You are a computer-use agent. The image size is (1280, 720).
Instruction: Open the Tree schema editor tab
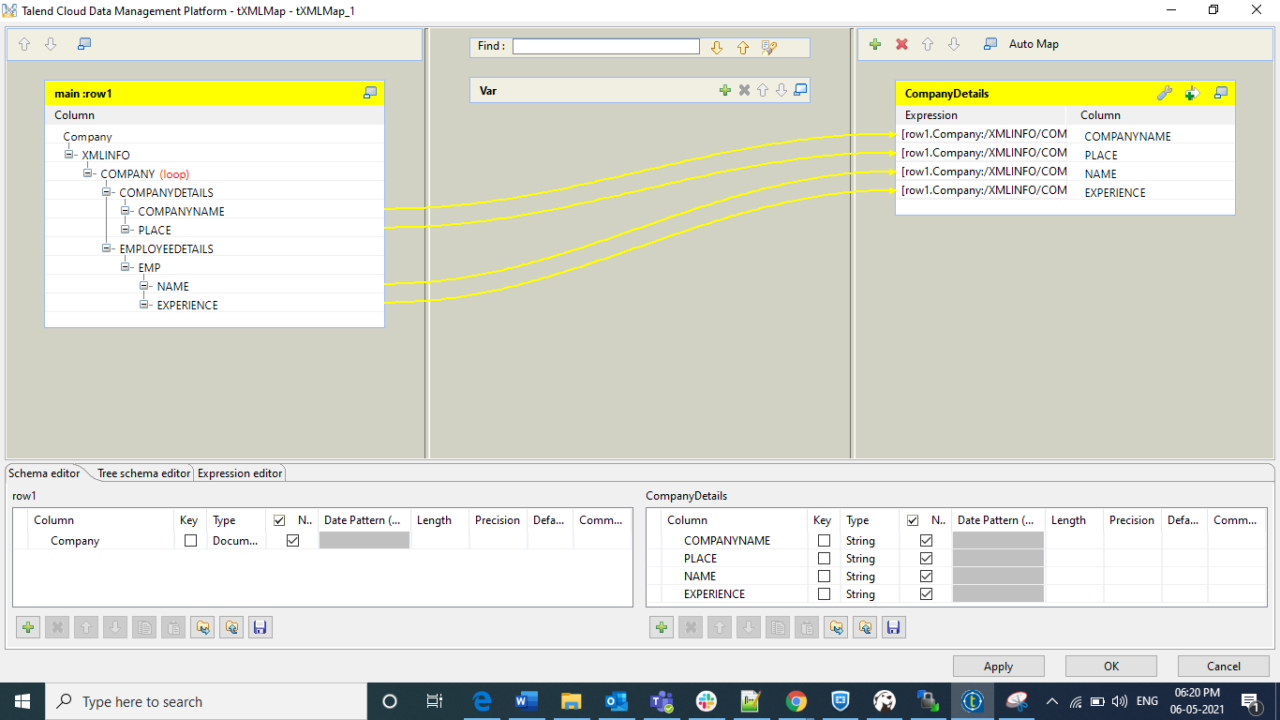pos(143,473)
